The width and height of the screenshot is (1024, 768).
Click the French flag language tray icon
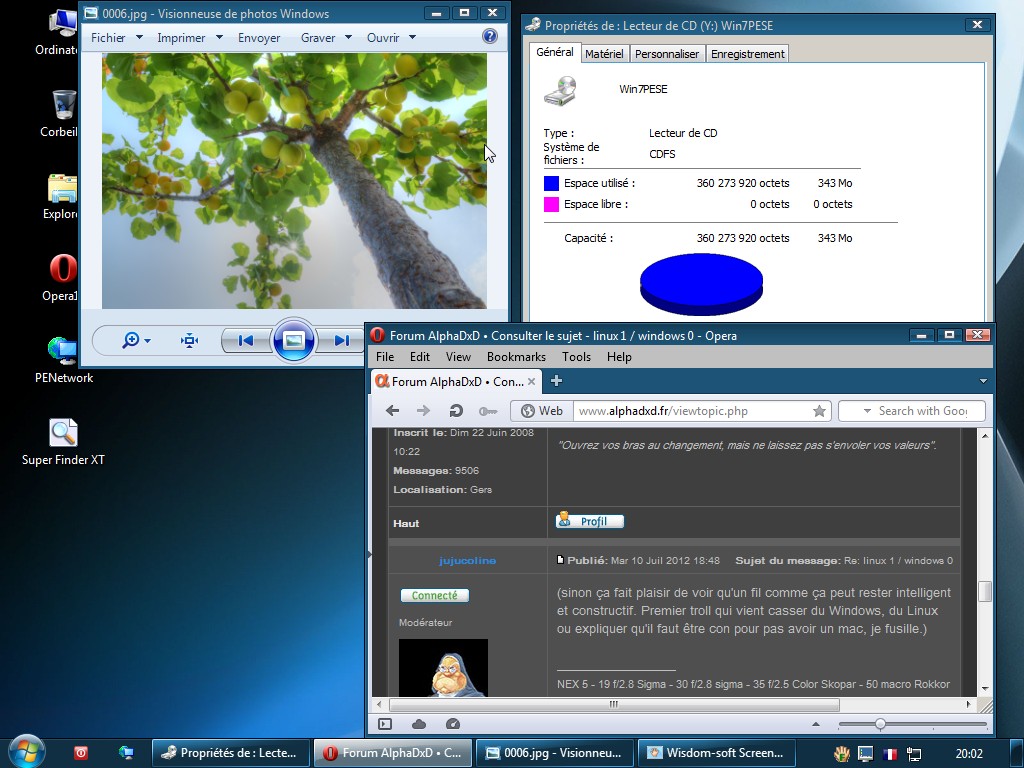click(889, 754)
